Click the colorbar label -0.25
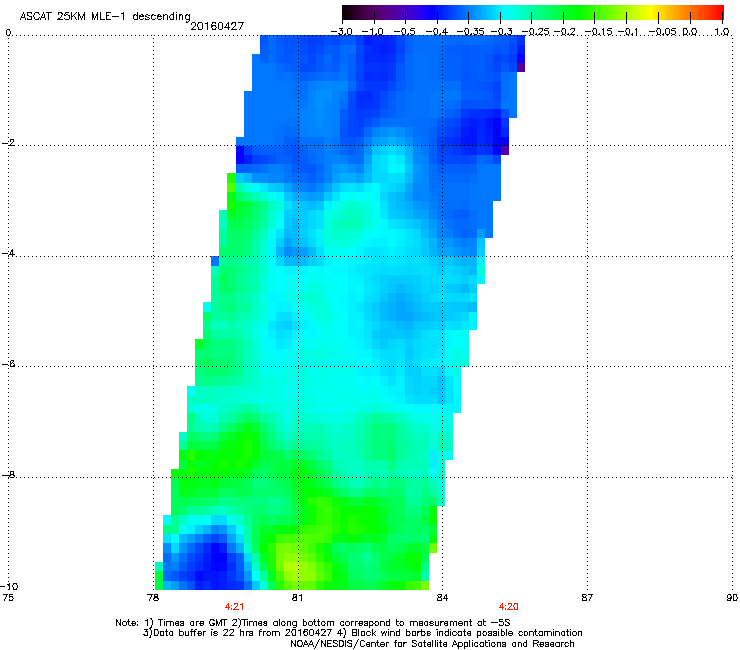Viewport: 740px width, 650px height. pyautogui.click(x=535, y=32)
